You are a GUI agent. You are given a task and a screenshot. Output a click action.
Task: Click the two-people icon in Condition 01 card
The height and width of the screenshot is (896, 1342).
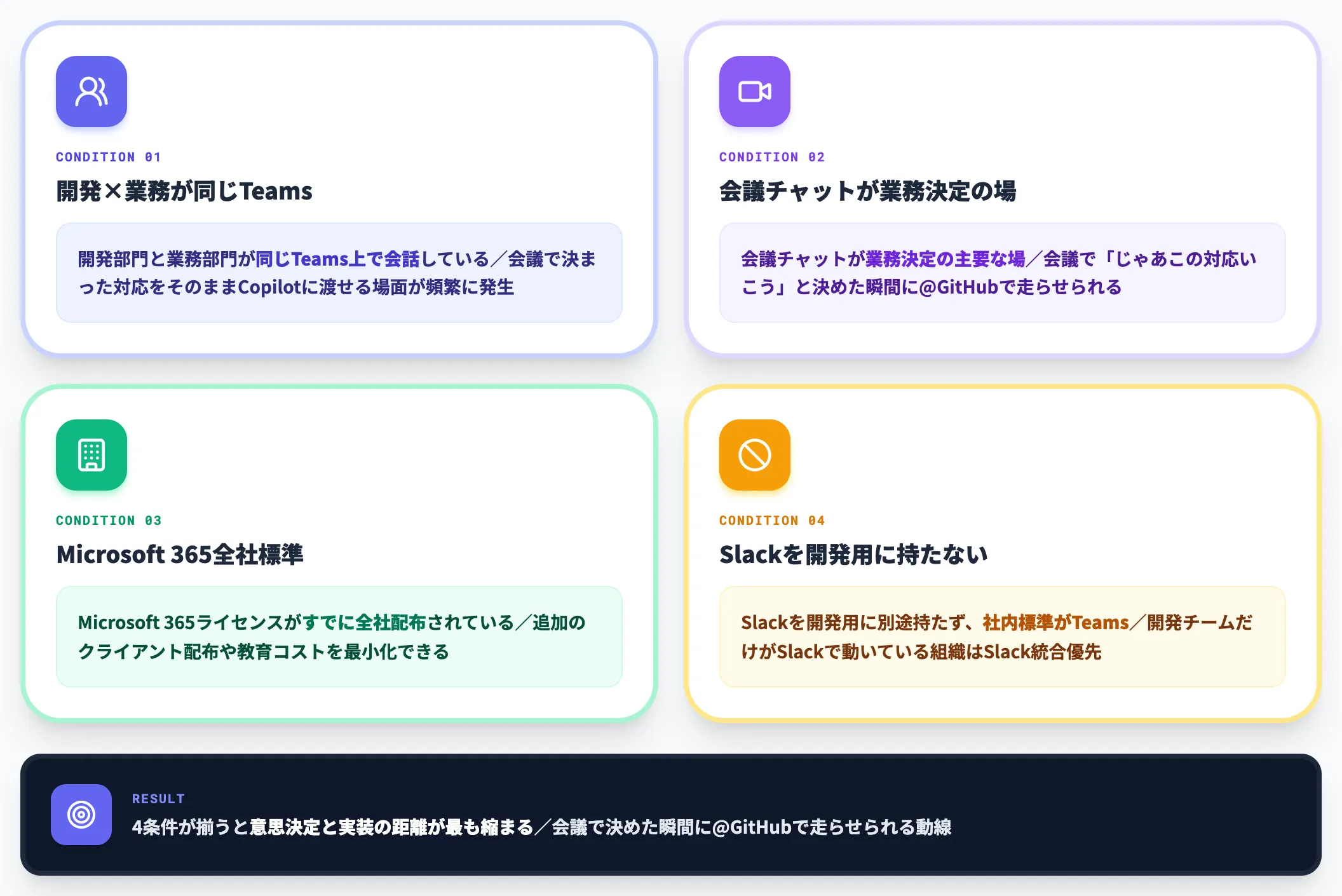(91, 92)
